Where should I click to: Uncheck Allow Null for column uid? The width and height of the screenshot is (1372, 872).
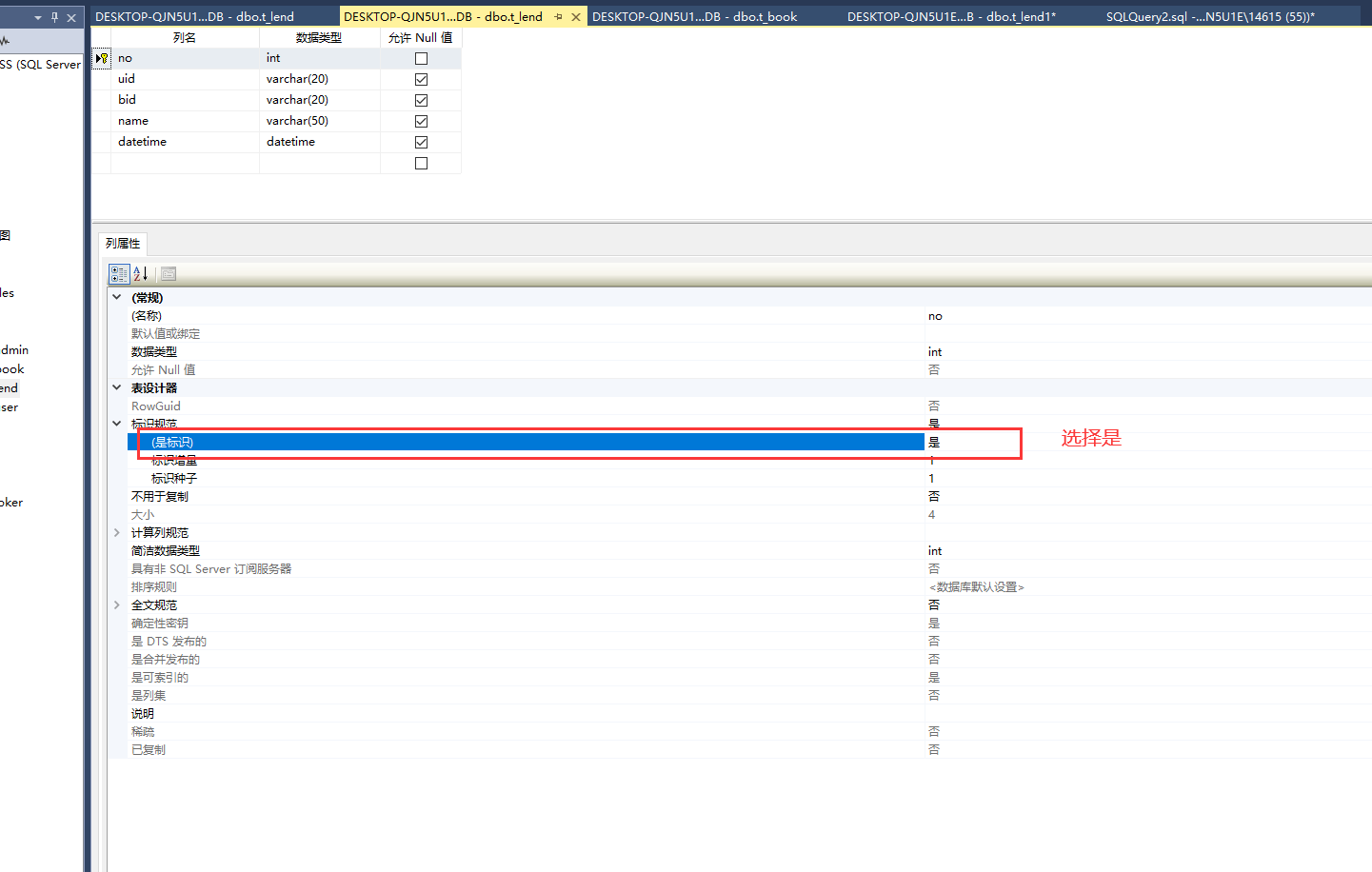pos(421,79)
